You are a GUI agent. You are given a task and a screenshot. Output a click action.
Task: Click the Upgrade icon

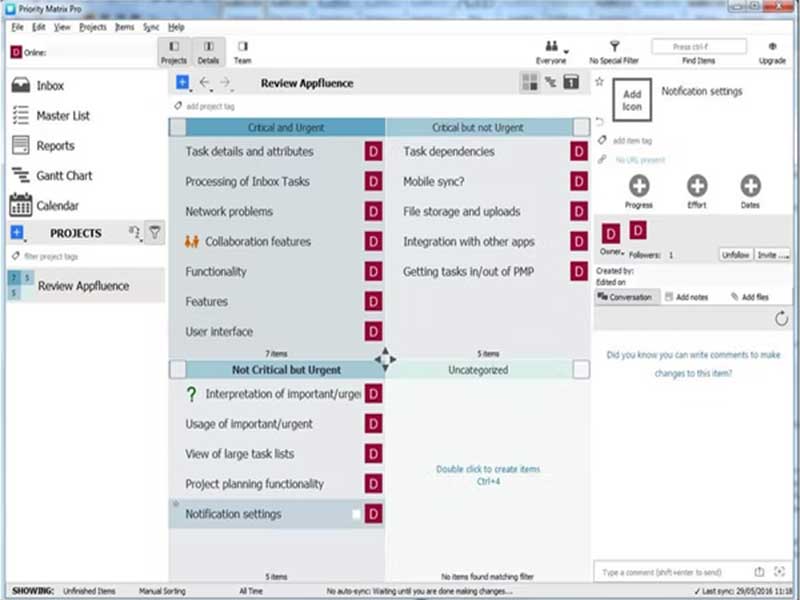pos(772,46)
